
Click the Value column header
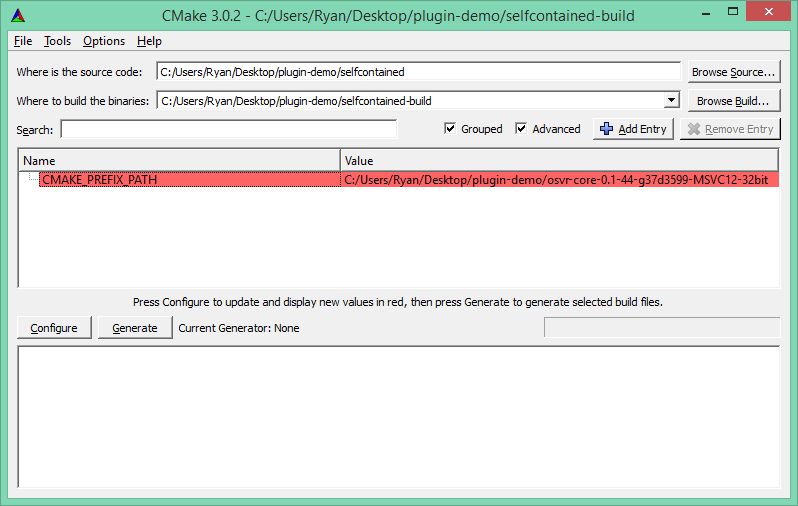(559, 160)
